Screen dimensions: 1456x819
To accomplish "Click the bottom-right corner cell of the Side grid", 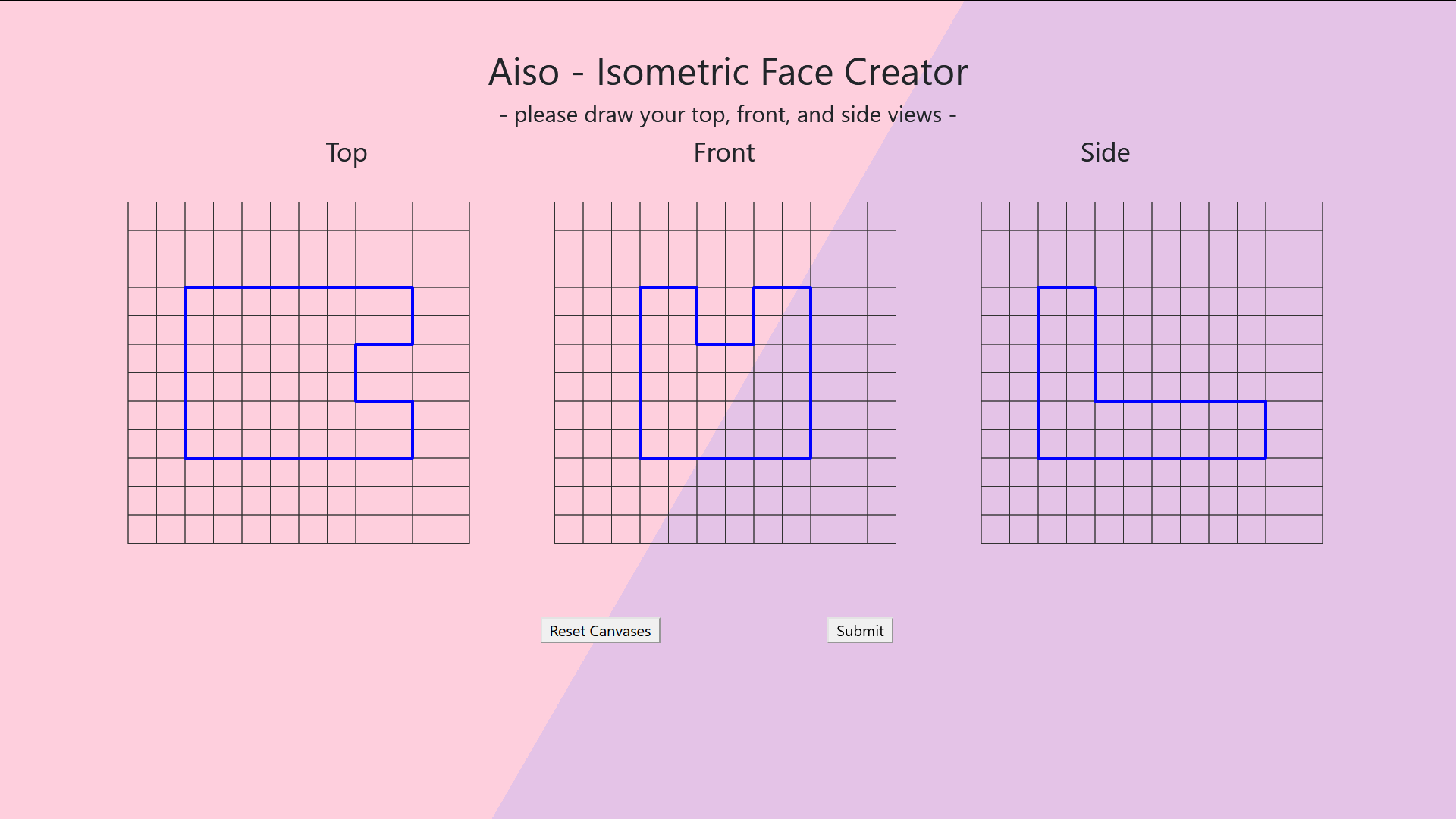I will coord(1309,529).
